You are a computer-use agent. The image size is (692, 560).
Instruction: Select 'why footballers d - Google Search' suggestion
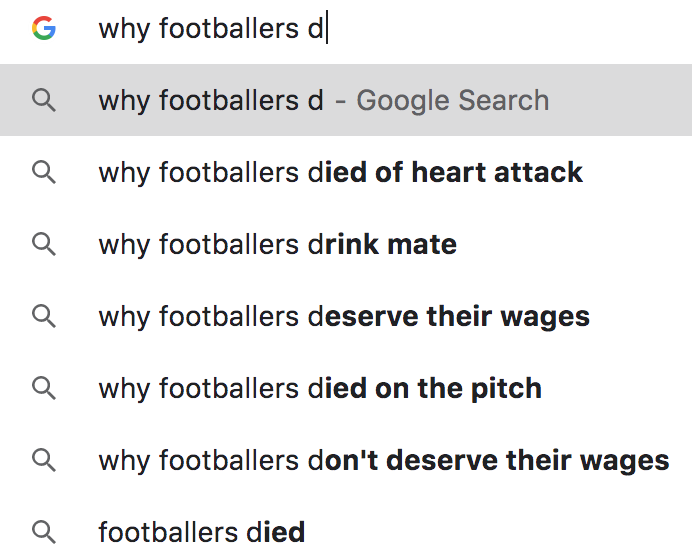coord(346,100)
